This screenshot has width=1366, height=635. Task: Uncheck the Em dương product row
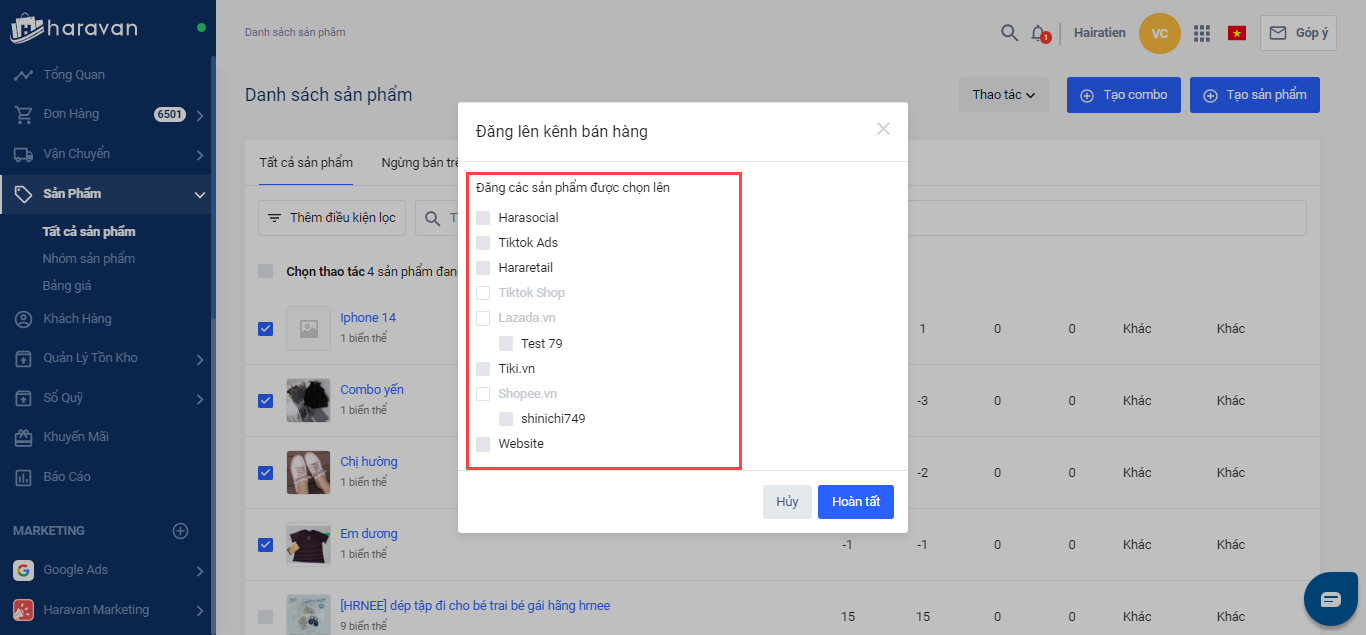point(265,544)
